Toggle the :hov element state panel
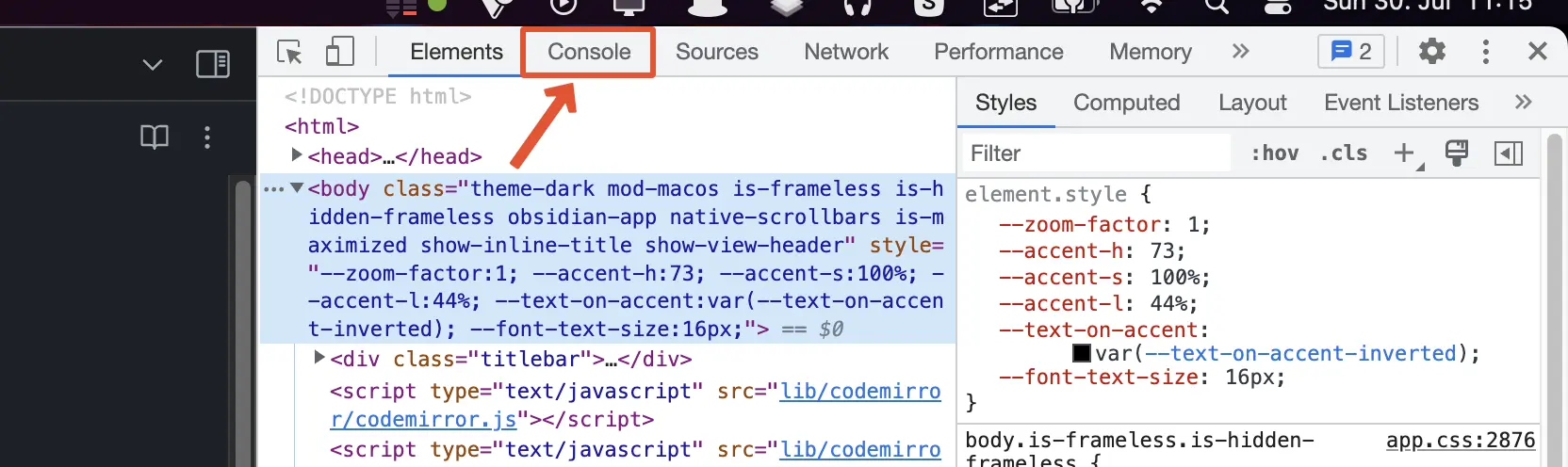Screen dimensions: 1568x467 [1274, 153]
